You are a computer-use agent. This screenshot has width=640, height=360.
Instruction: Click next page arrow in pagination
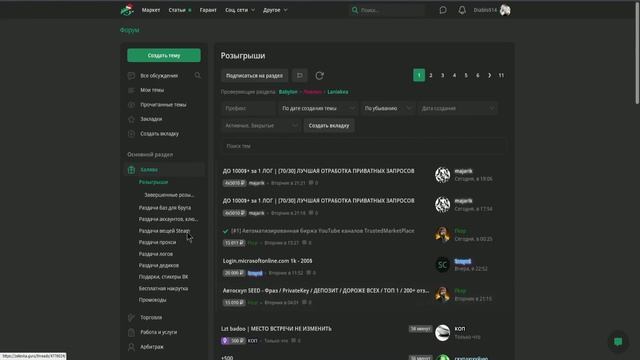(489, 76)
